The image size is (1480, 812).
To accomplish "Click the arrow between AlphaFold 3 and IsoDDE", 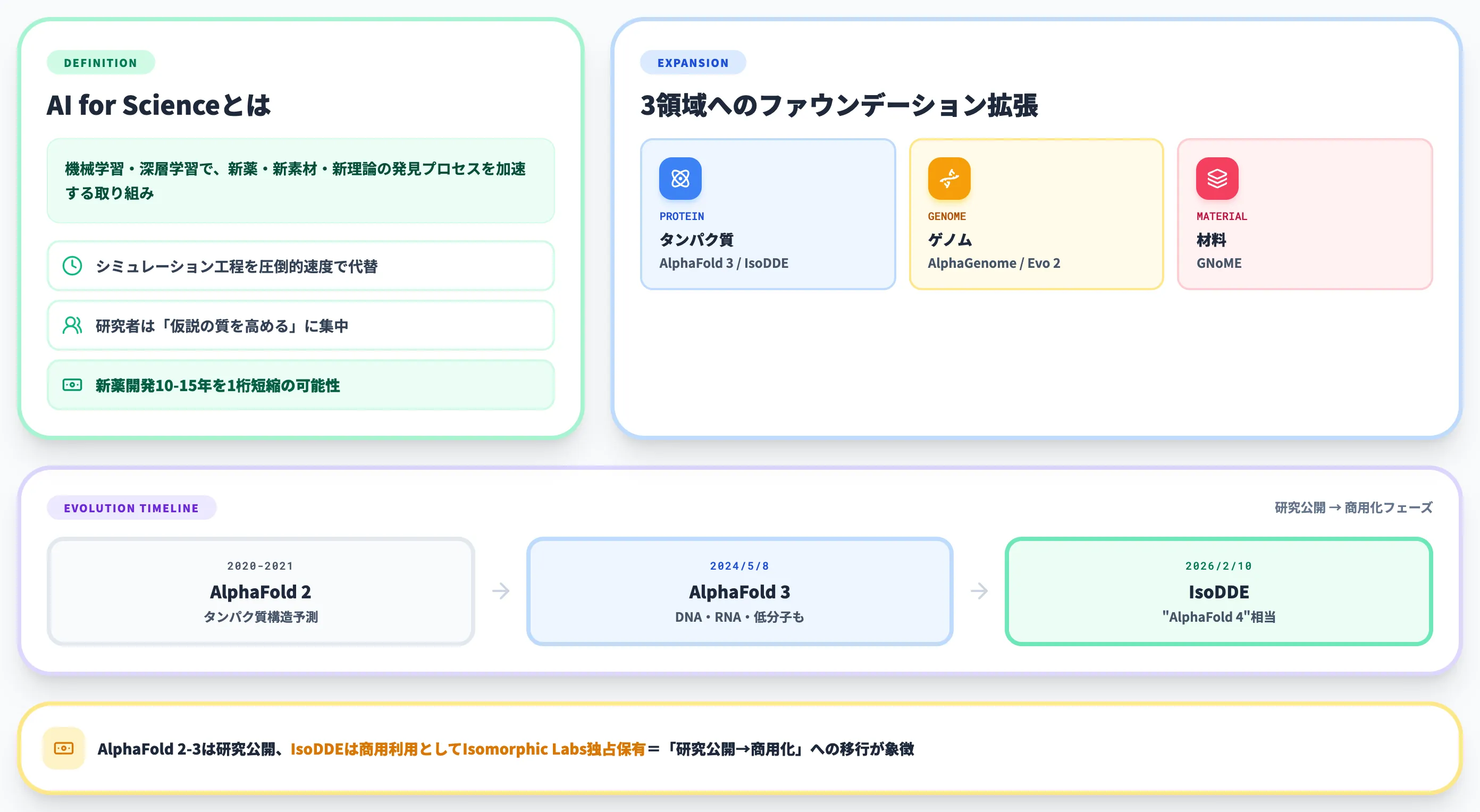I will (980, 591).
